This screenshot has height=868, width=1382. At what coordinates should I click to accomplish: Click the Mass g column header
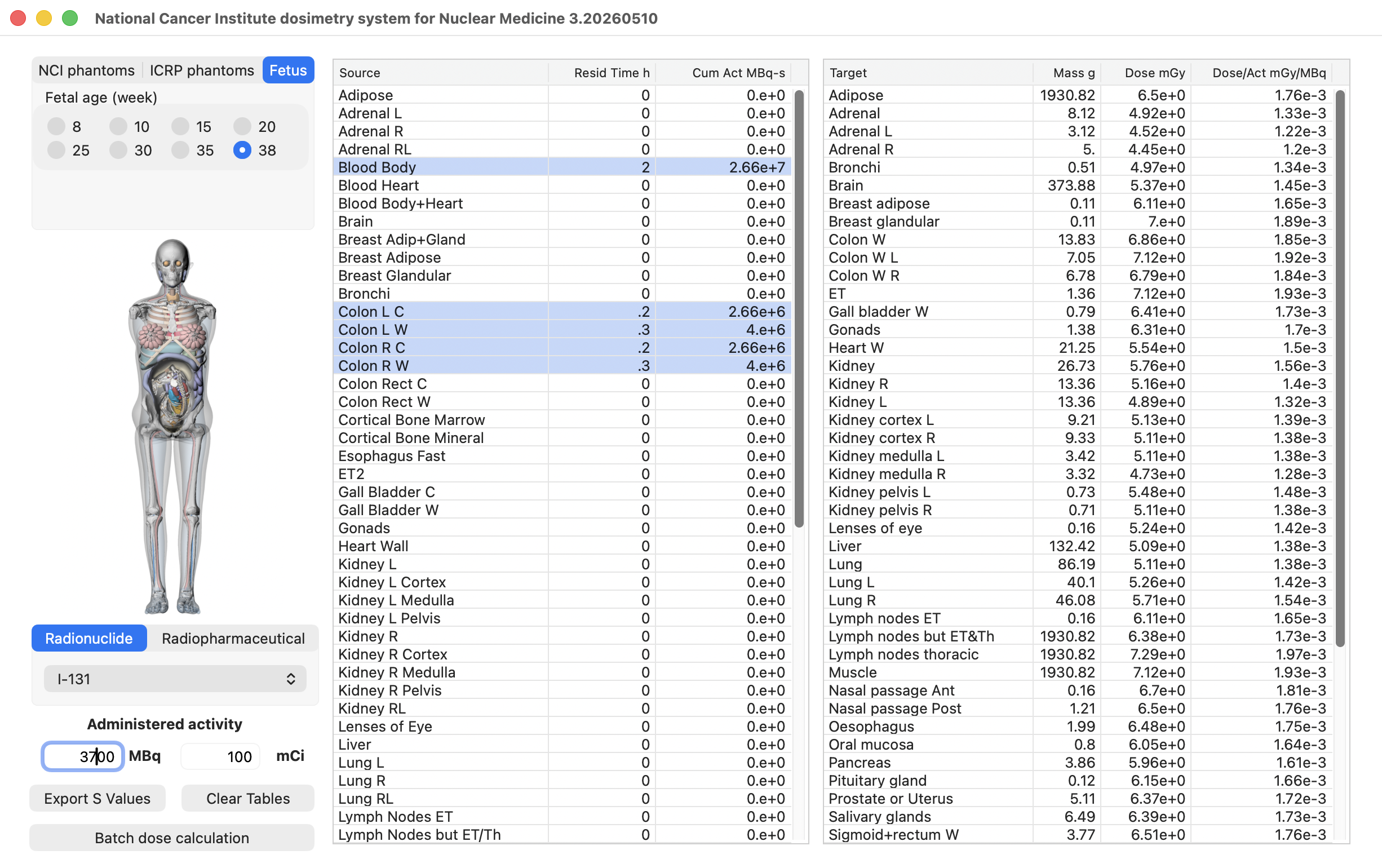[1067, 73]
